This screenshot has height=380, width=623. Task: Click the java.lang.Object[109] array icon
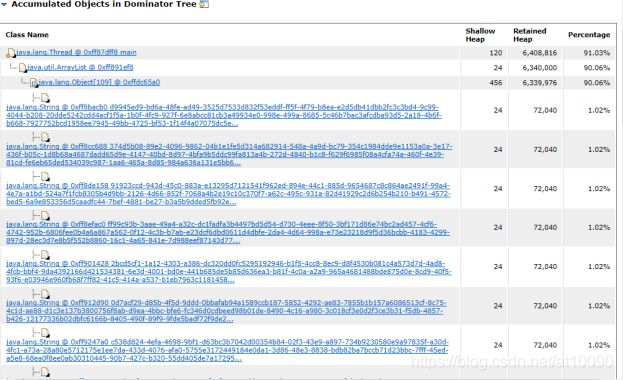34,83
